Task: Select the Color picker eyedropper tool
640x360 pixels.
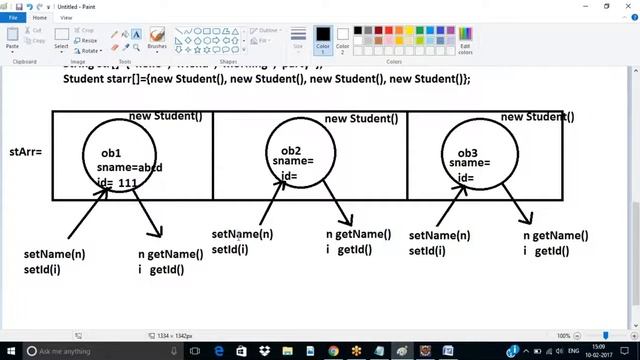Action: pos(125,48)
